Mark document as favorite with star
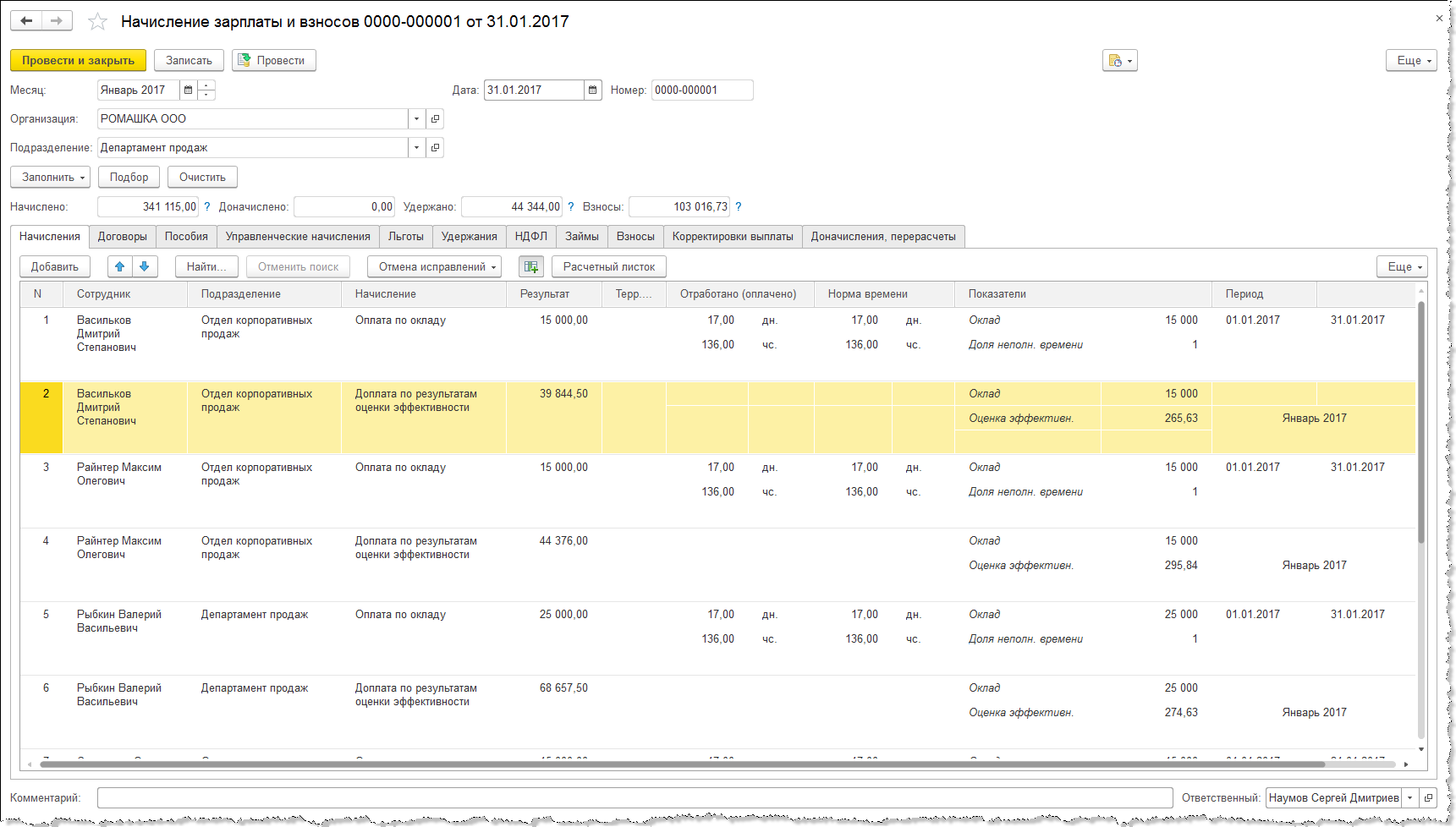 pyautogui.click(x=98, y=22)
